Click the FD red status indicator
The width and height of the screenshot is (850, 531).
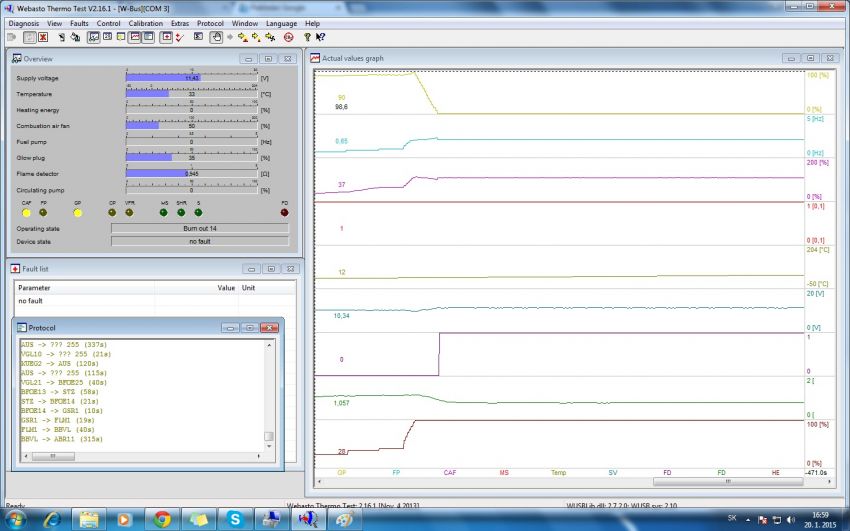(x=284, y=212)
